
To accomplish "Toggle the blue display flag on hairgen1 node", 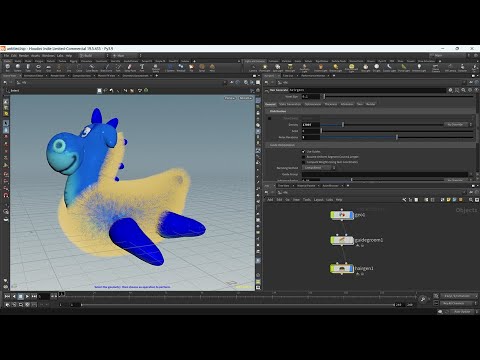I will pyautogui.click(x=352, y=268).
